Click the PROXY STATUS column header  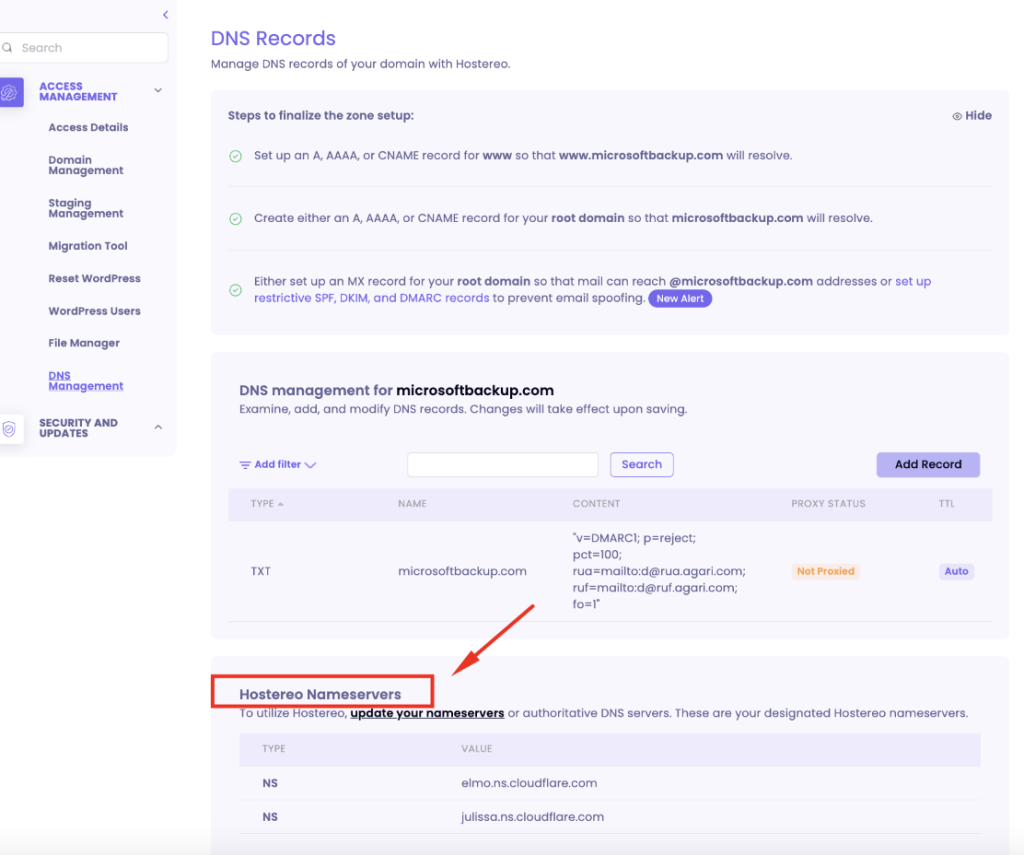(828, 504)
